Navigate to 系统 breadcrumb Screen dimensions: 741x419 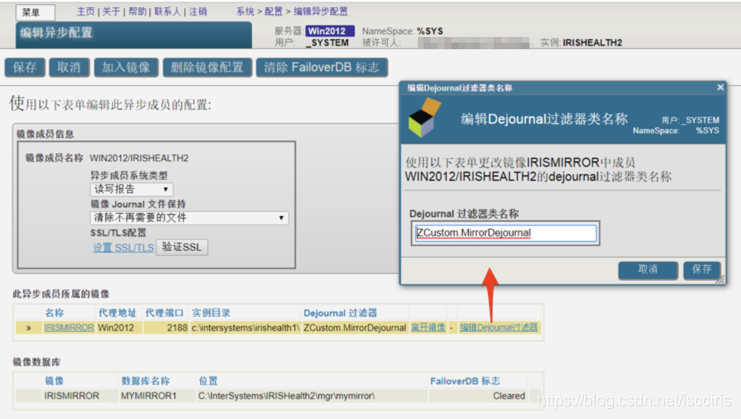click(x=245, y=11)
